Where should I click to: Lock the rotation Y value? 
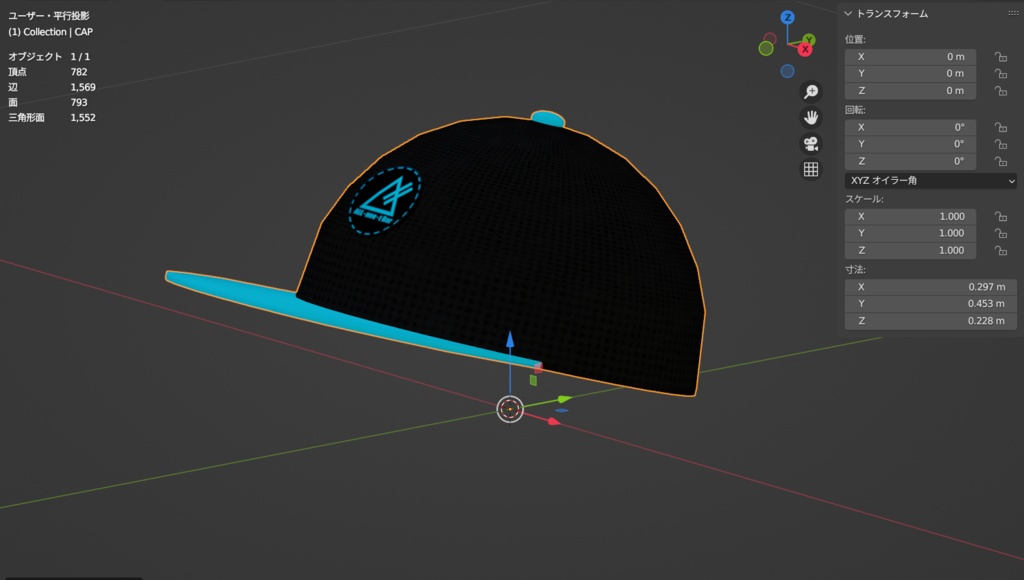coord(1000,144)
